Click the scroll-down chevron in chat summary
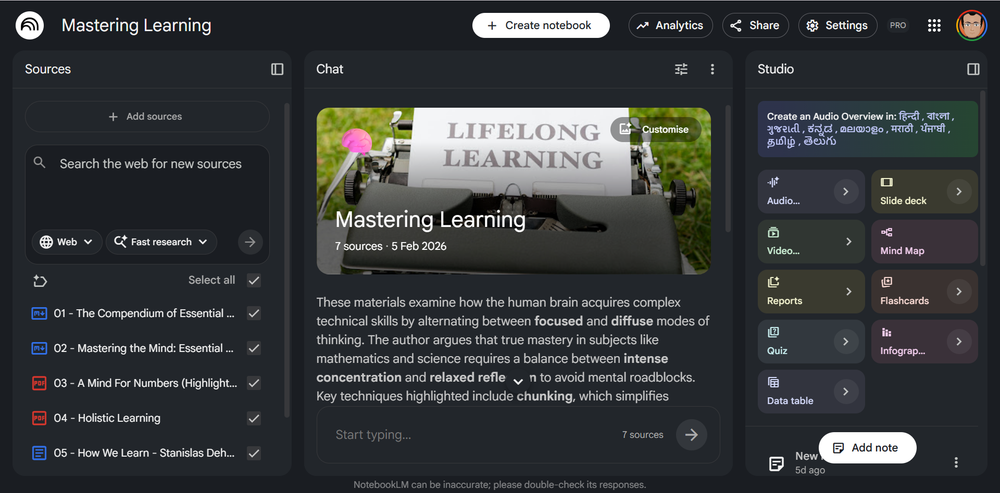Viewport: 1000px width, 493px height. click(518, 381)
